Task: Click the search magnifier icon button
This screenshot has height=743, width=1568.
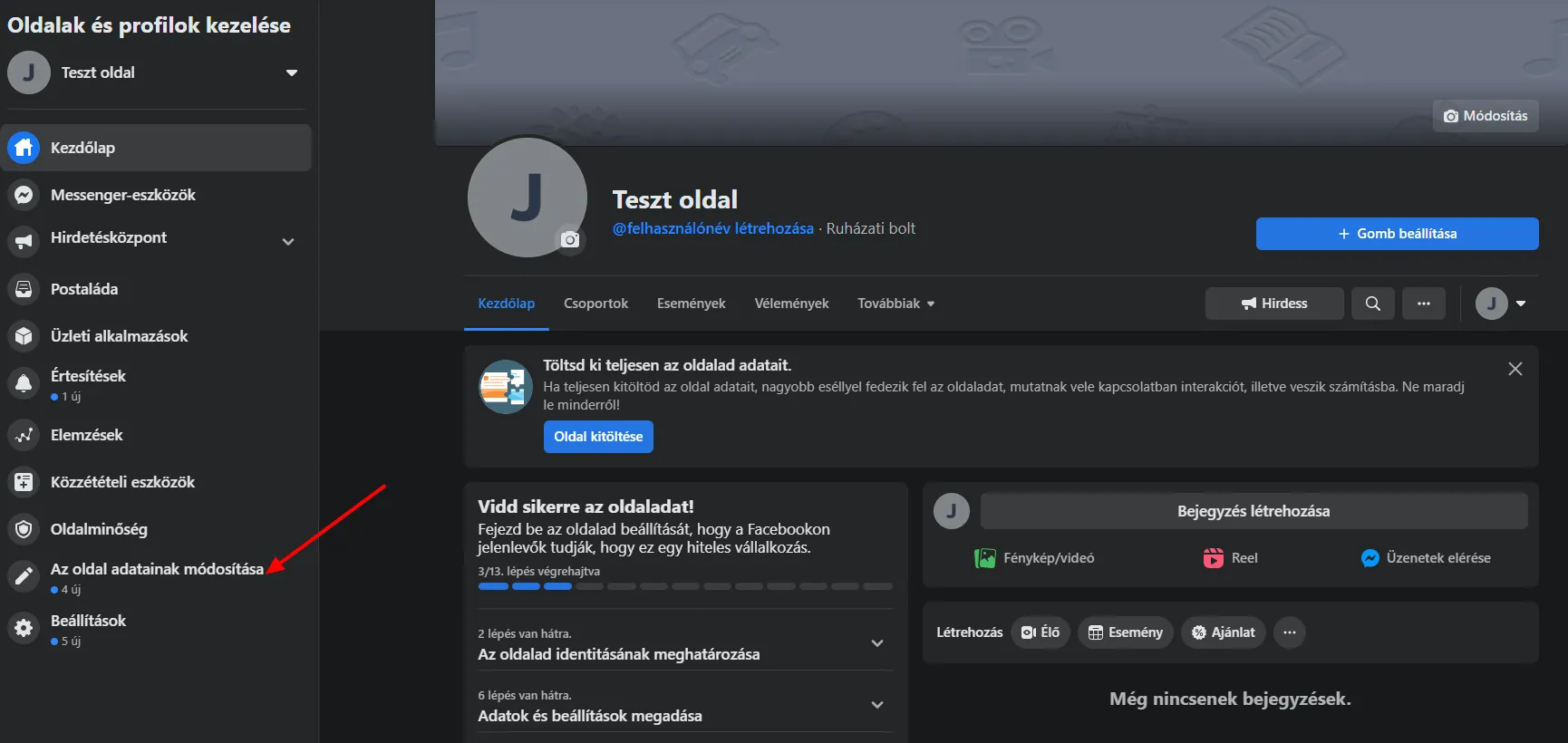Action: coord(1373,304)
